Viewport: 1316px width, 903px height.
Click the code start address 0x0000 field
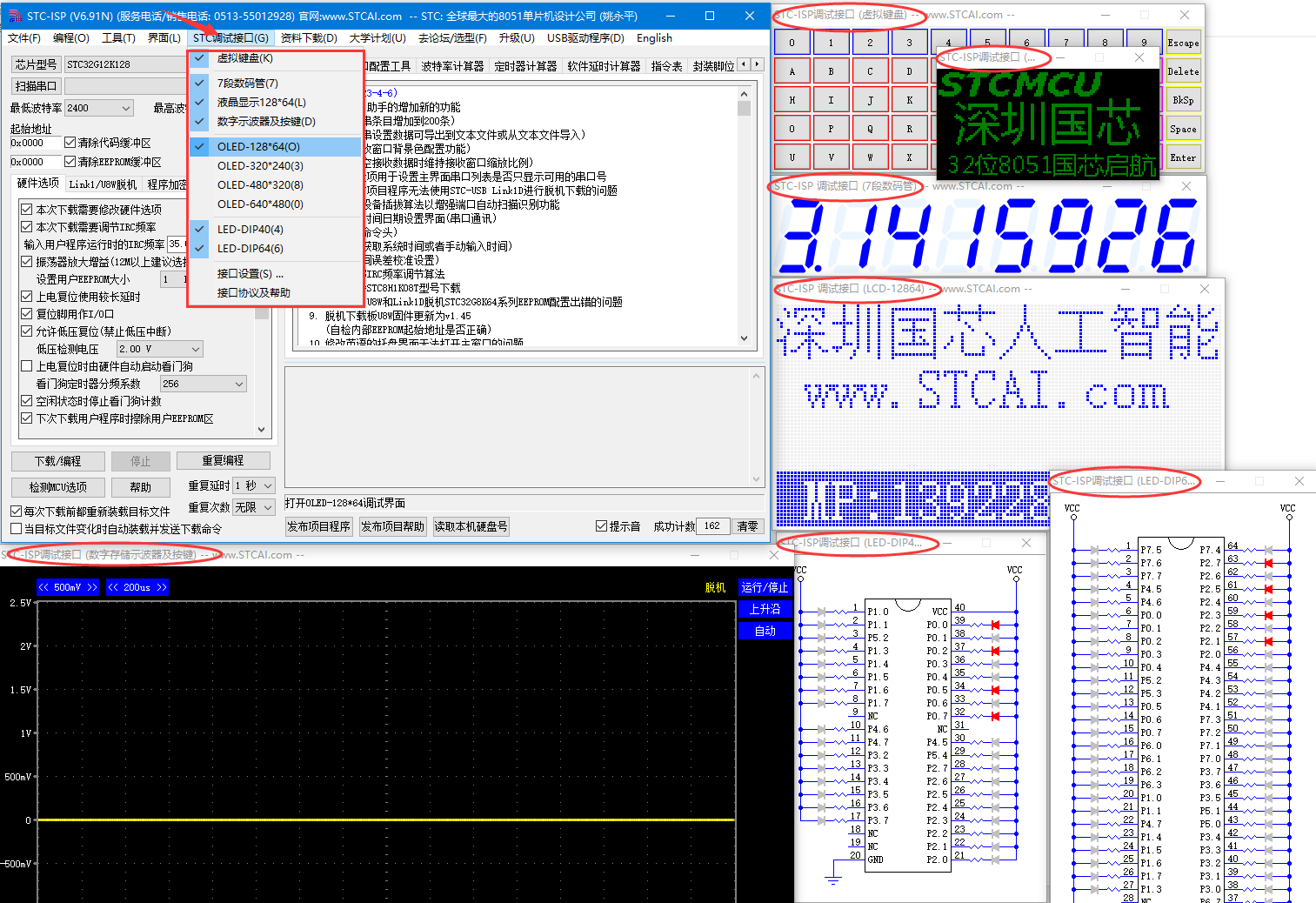coord(36,143)
